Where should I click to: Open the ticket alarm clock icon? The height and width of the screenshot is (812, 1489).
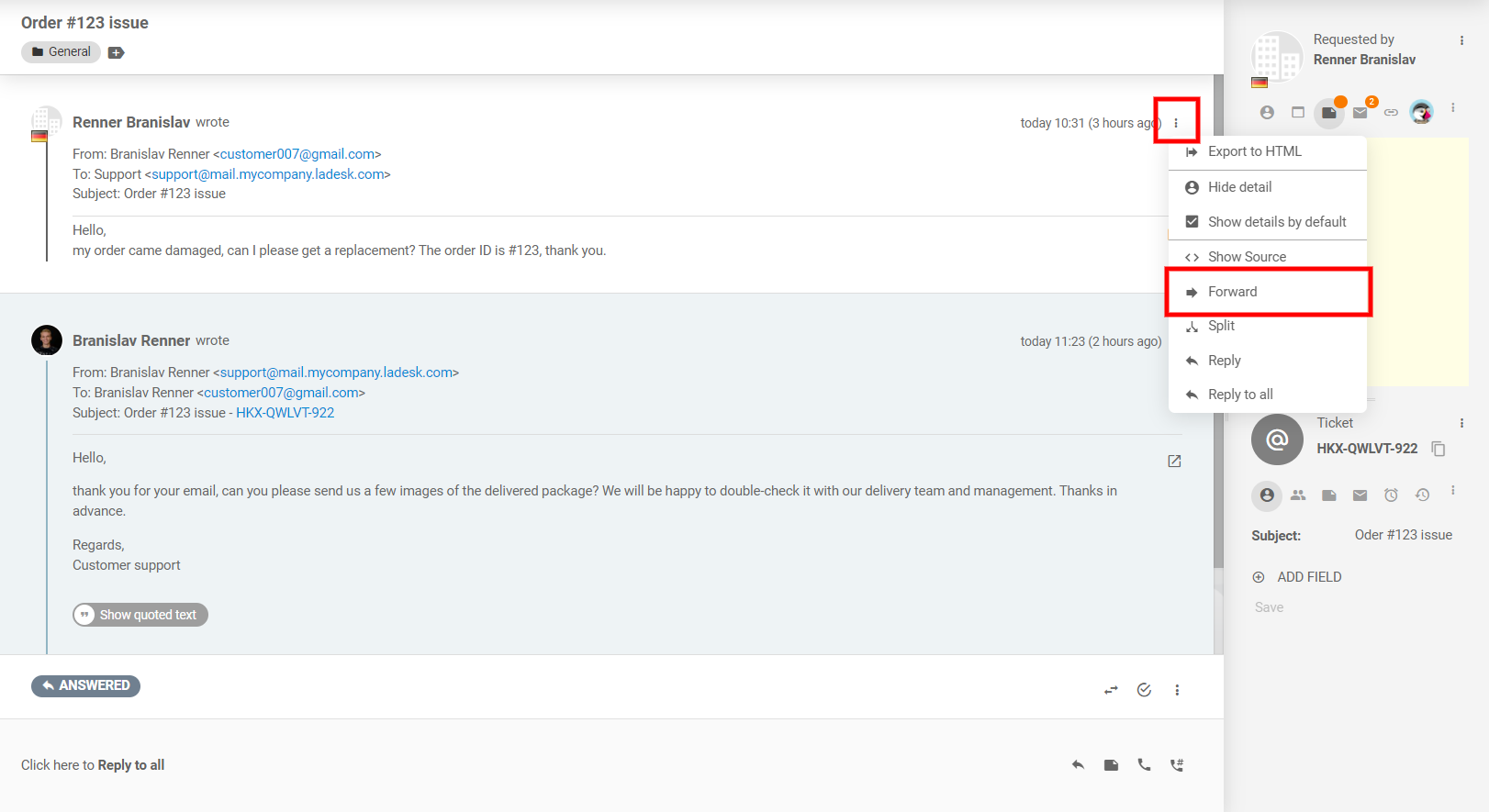tap(1391, 495)
